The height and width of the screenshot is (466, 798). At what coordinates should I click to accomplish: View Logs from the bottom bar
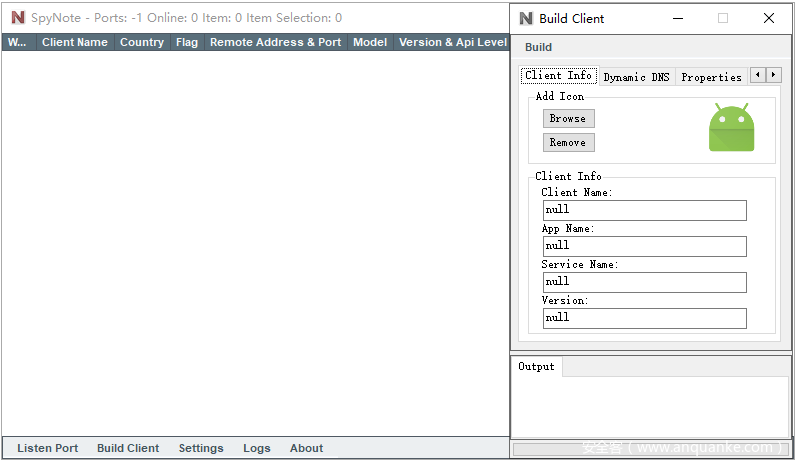pos(256,448)
